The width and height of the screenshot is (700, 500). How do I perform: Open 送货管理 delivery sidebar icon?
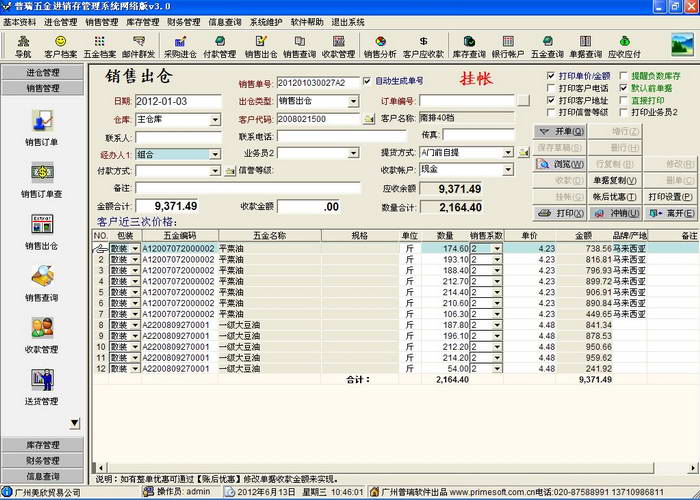coord(42,387)
